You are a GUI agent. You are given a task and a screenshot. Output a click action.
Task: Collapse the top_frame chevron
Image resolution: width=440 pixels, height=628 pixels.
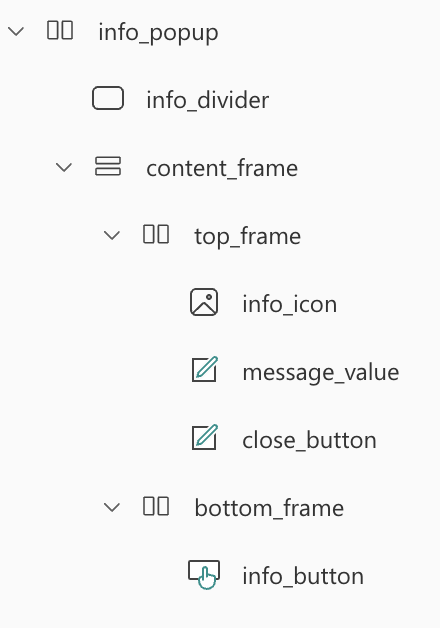pyautogui.click(x=112, y=236)
